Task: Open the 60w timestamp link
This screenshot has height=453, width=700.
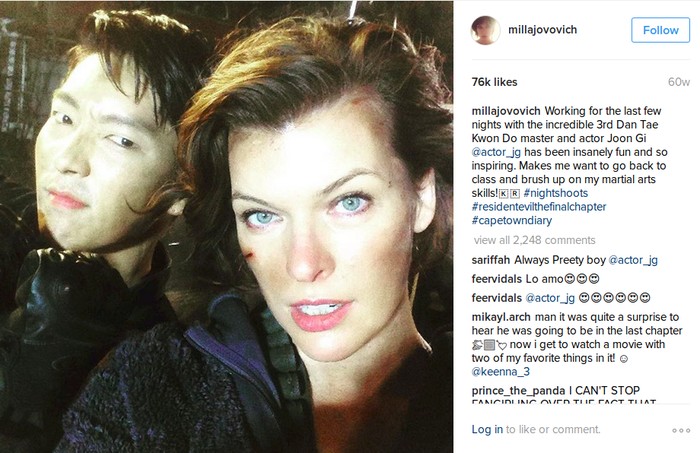Action: (679, 82)
